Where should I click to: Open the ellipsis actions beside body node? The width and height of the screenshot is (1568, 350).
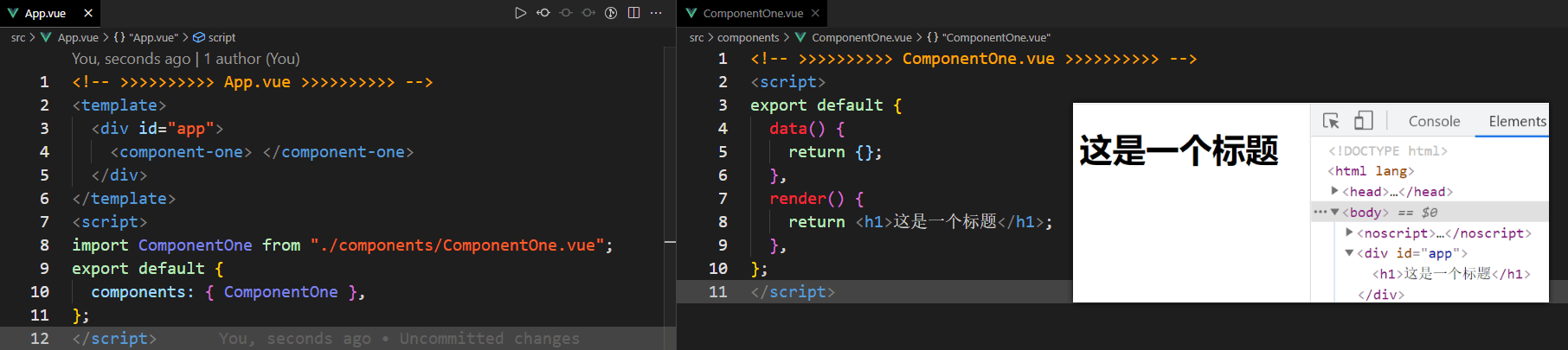tap(1320, 212)
